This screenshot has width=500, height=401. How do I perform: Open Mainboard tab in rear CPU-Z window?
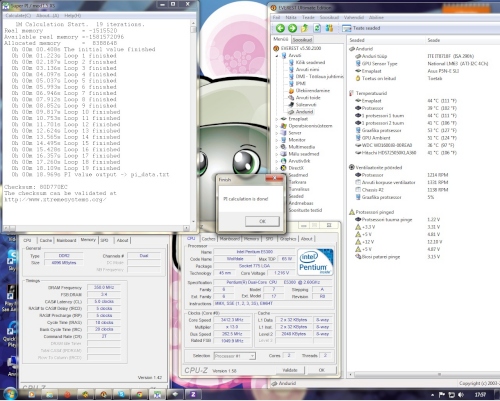66,240
